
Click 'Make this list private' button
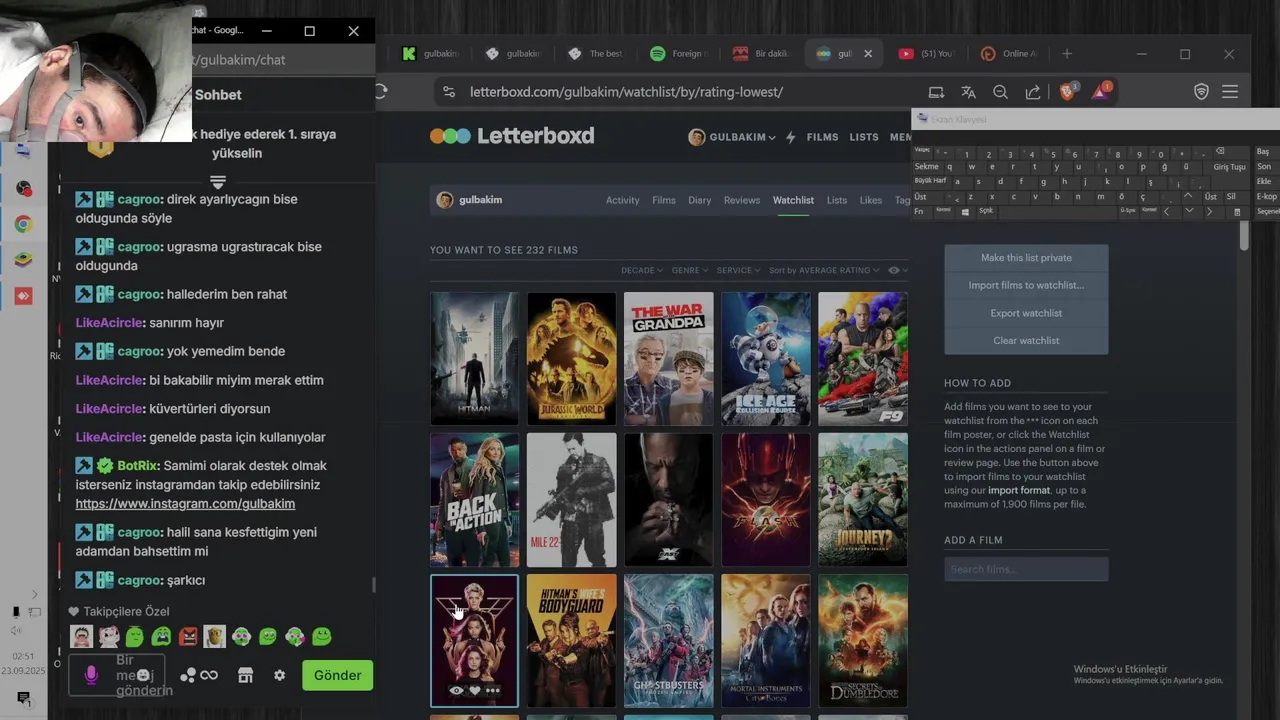click(1026, 258)
